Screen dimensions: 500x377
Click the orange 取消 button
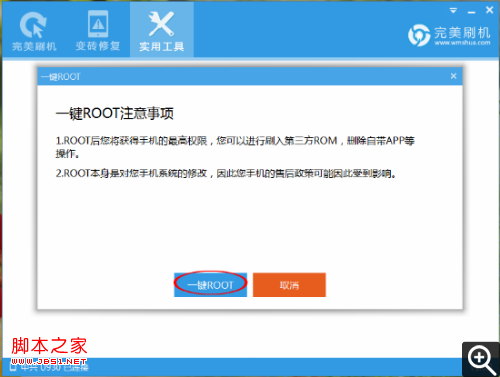coord(289,285)
